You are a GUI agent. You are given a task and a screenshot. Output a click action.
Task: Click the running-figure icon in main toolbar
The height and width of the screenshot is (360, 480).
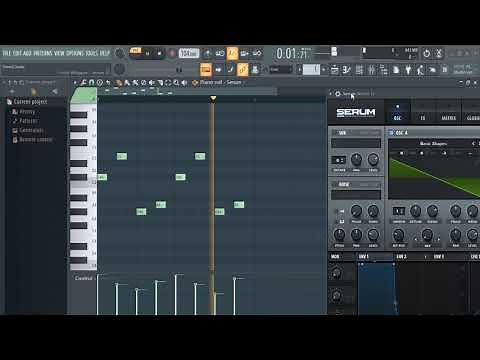(420, 70)
